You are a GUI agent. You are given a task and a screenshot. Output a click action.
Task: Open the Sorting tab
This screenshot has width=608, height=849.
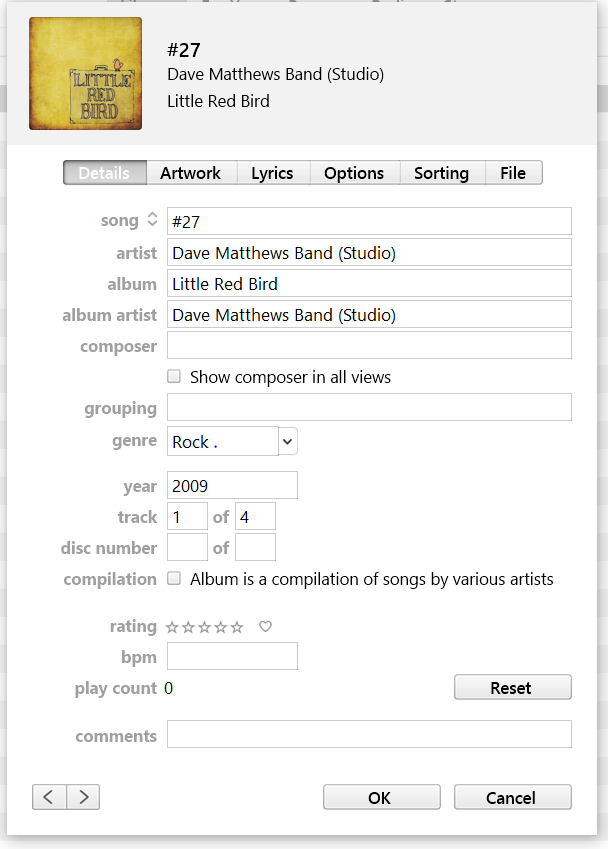point(441,173)
